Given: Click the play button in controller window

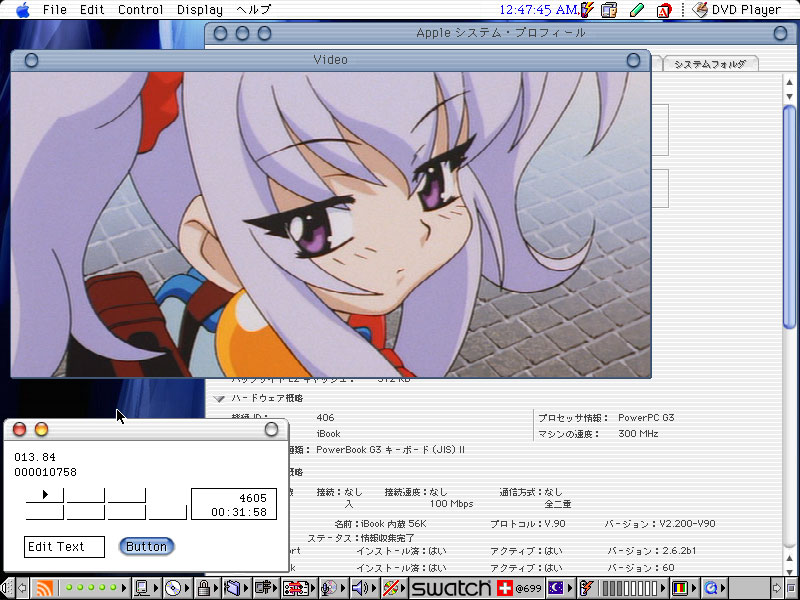Looking at the screenshot, I should [45, 494].
